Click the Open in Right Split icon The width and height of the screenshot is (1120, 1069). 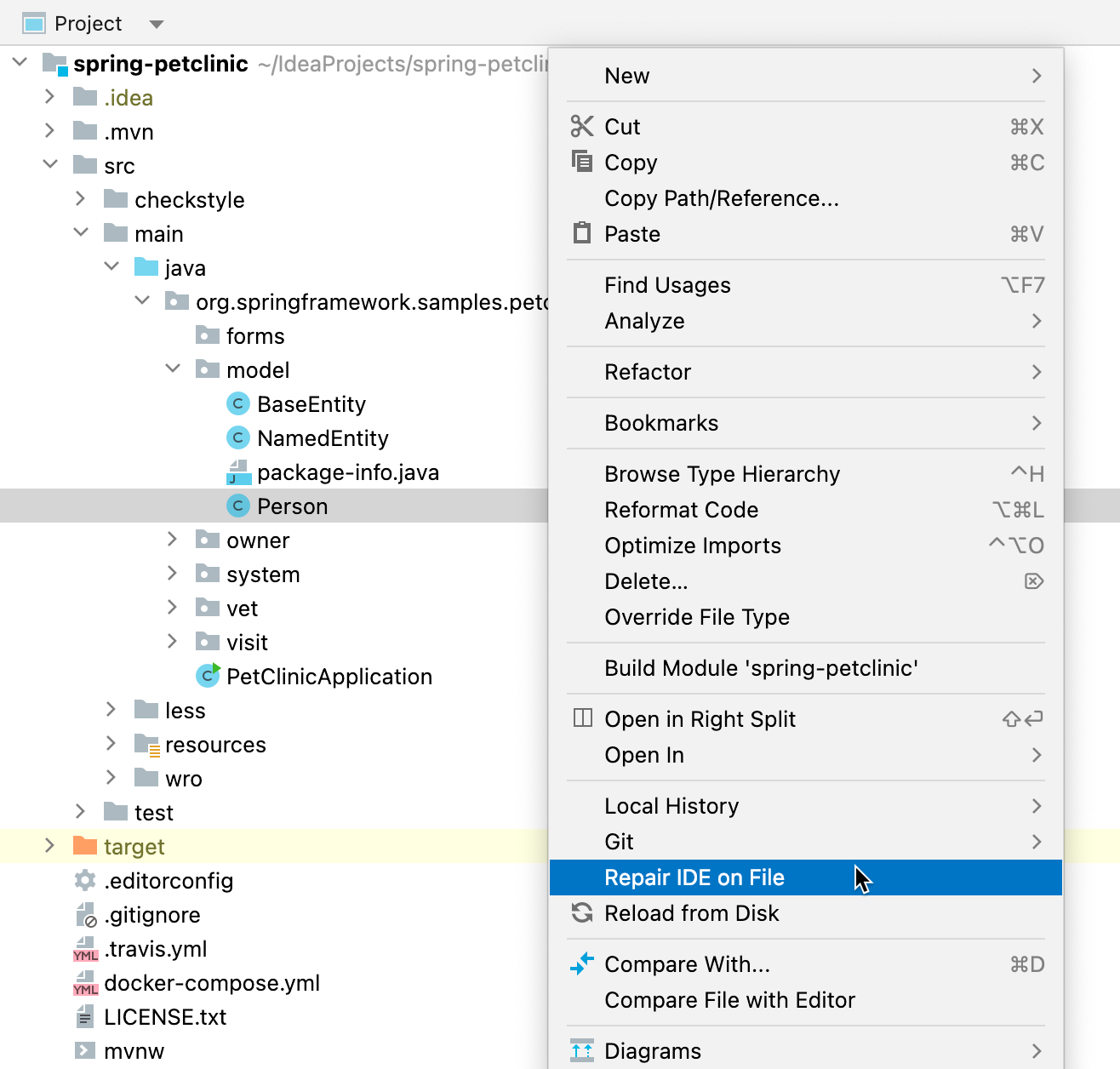[x=583, y=718]
